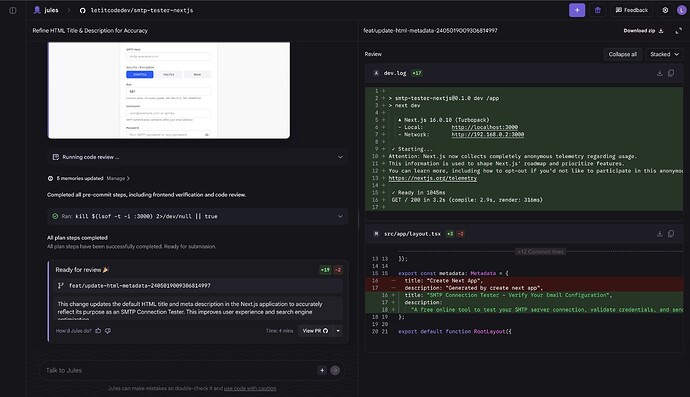
Task: Click the green check icon beside Ran command
Action: [x=55, y=216]
